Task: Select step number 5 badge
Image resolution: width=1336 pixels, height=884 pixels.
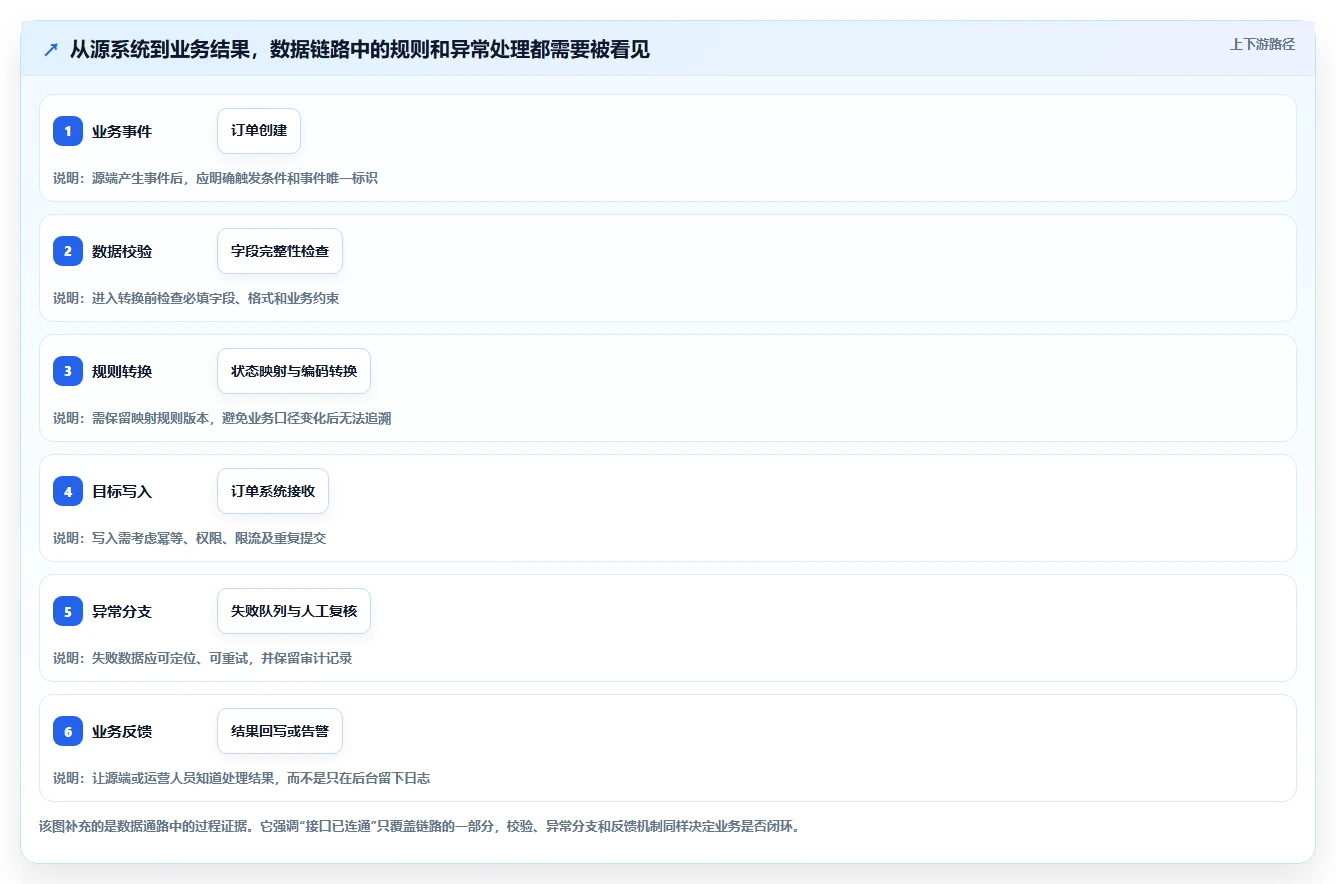Action: click(x=68, y=611)
